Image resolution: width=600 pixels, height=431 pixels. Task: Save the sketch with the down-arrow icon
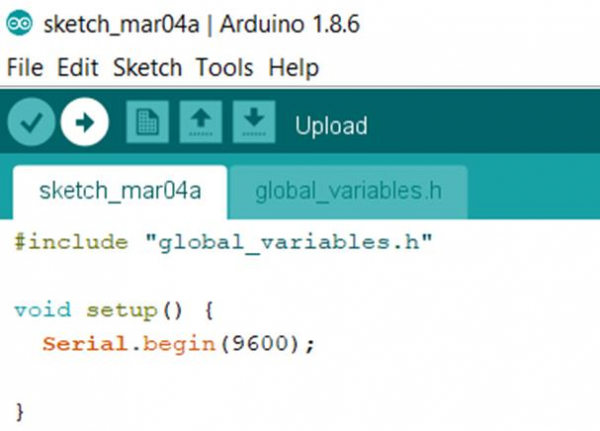[x=254, y=122]
